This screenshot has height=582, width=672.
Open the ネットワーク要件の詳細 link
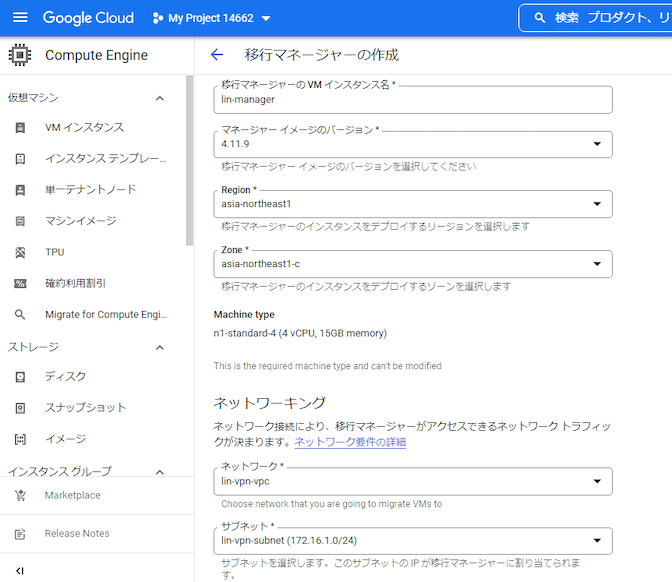click(350, 441)
